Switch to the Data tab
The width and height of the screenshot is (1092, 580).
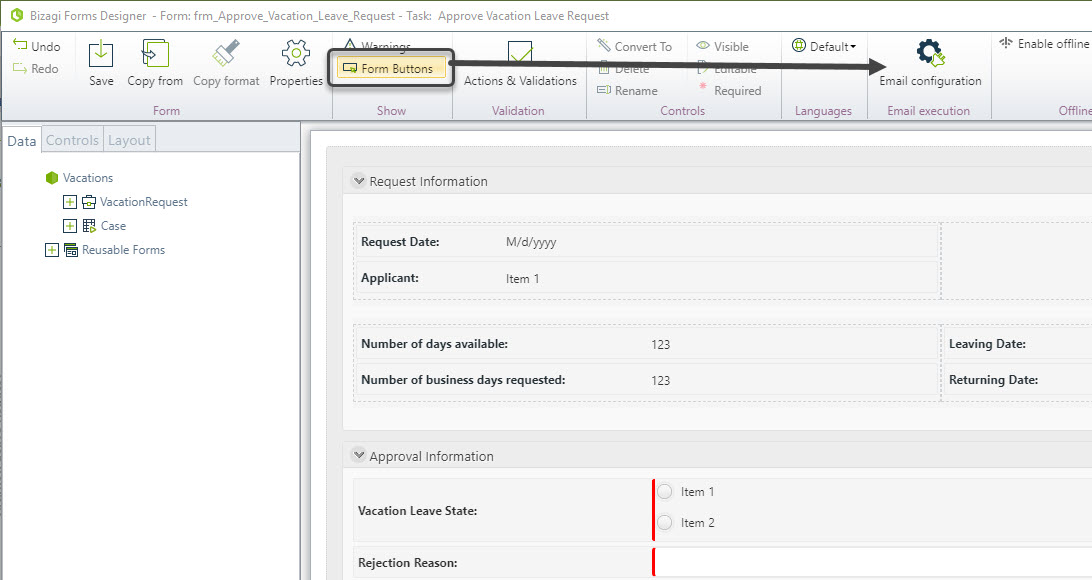point(22,141)
